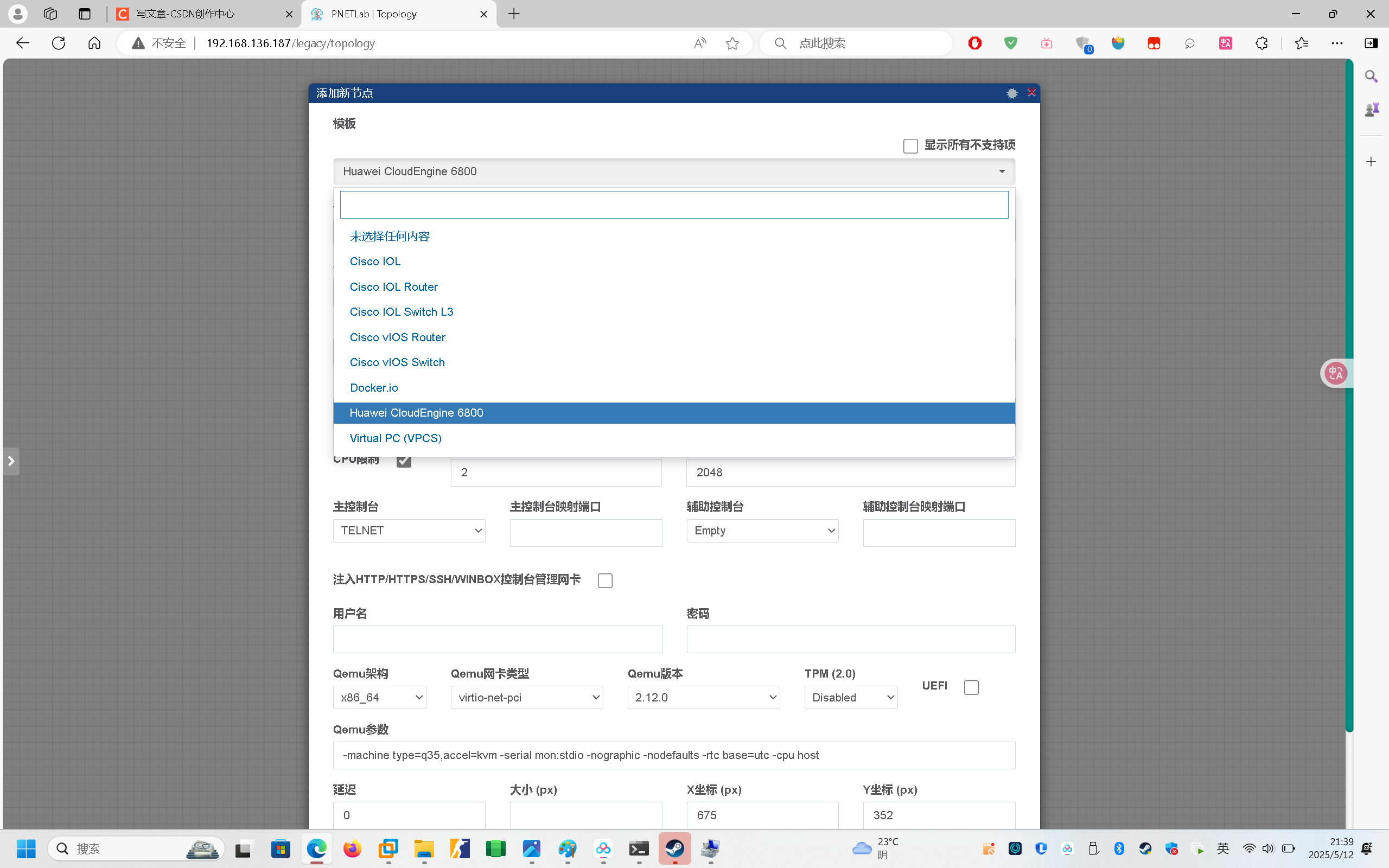Expand the left sidebar arrow
The image size is (1389, 868).
11,461
